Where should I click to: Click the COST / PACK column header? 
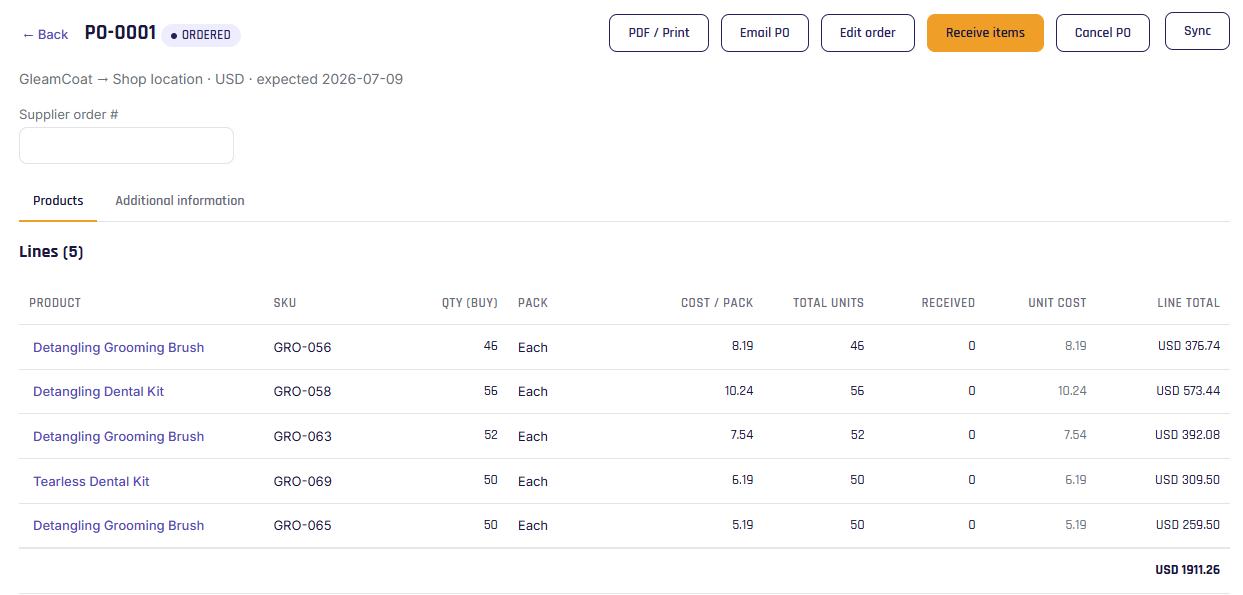[717, 302]
